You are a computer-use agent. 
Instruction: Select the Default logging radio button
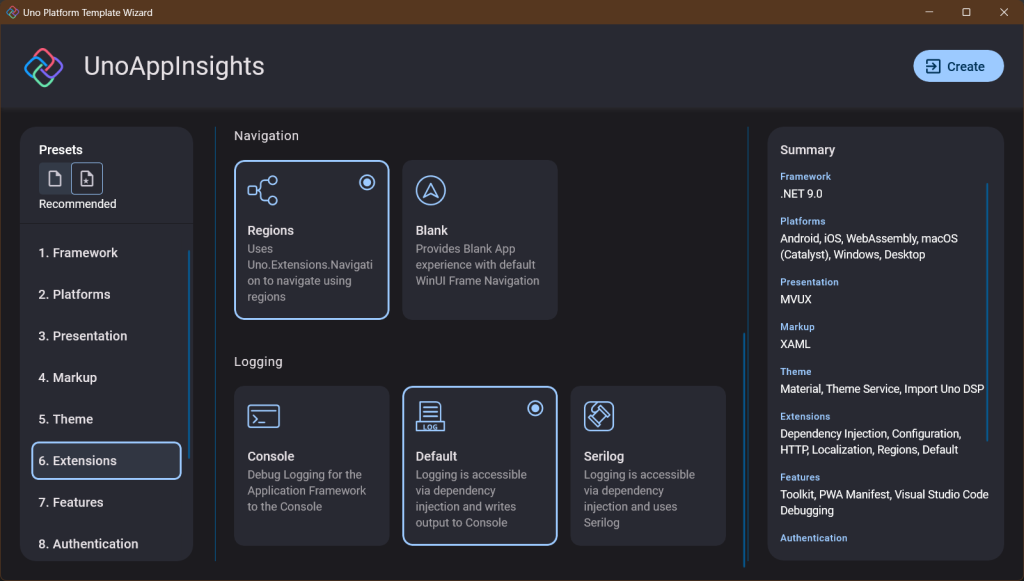(535, 408)
